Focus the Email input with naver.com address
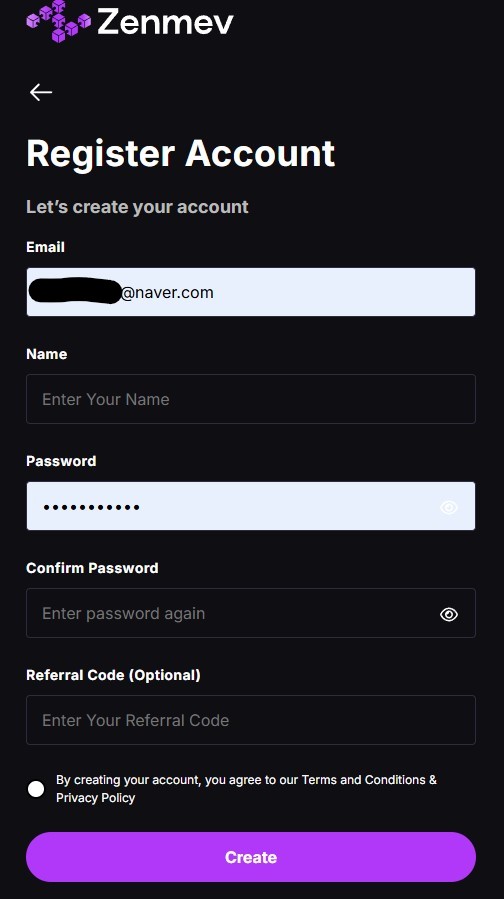This screenshot has height=899, width=504. click(251, 292)
